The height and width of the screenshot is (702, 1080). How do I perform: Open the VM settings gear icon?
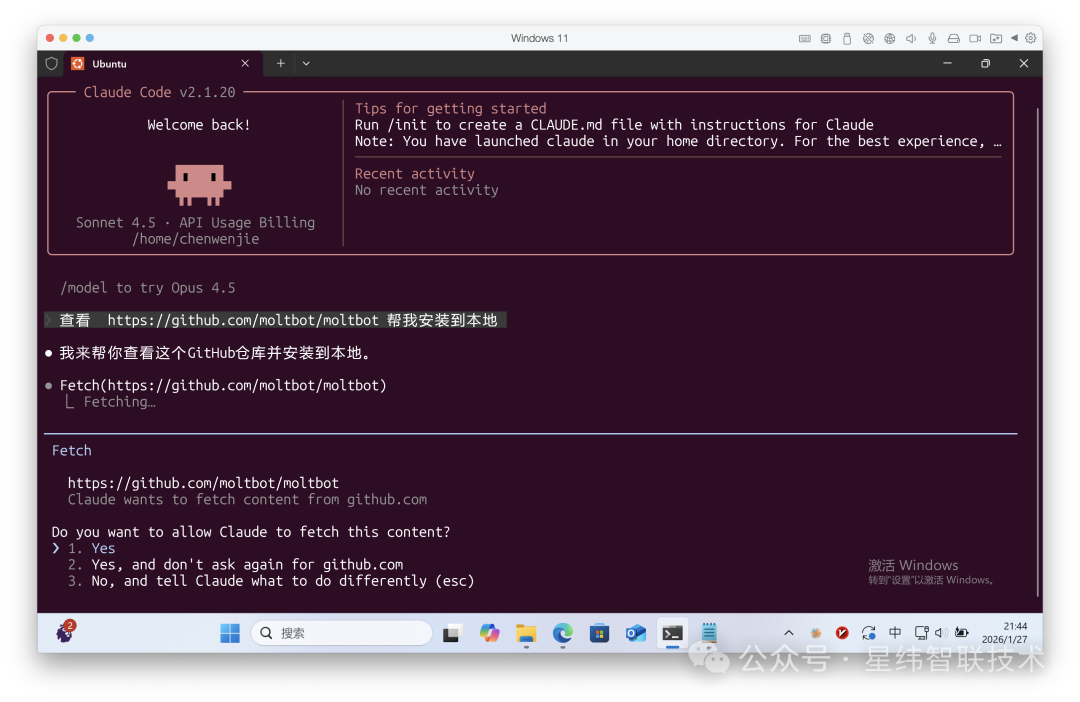pyautogui.click(x=1031, y=38)
